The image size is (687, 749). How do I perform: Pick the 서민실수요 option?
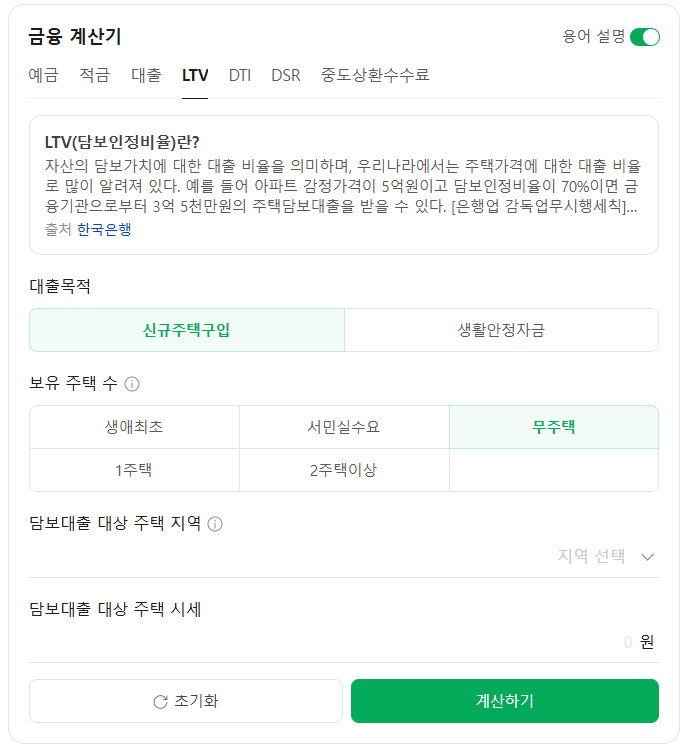click(x=344, y=427)
